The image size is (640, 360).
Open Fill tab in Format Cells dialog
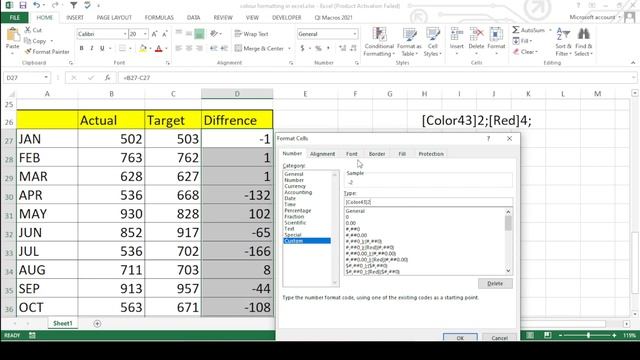[402, 154]
